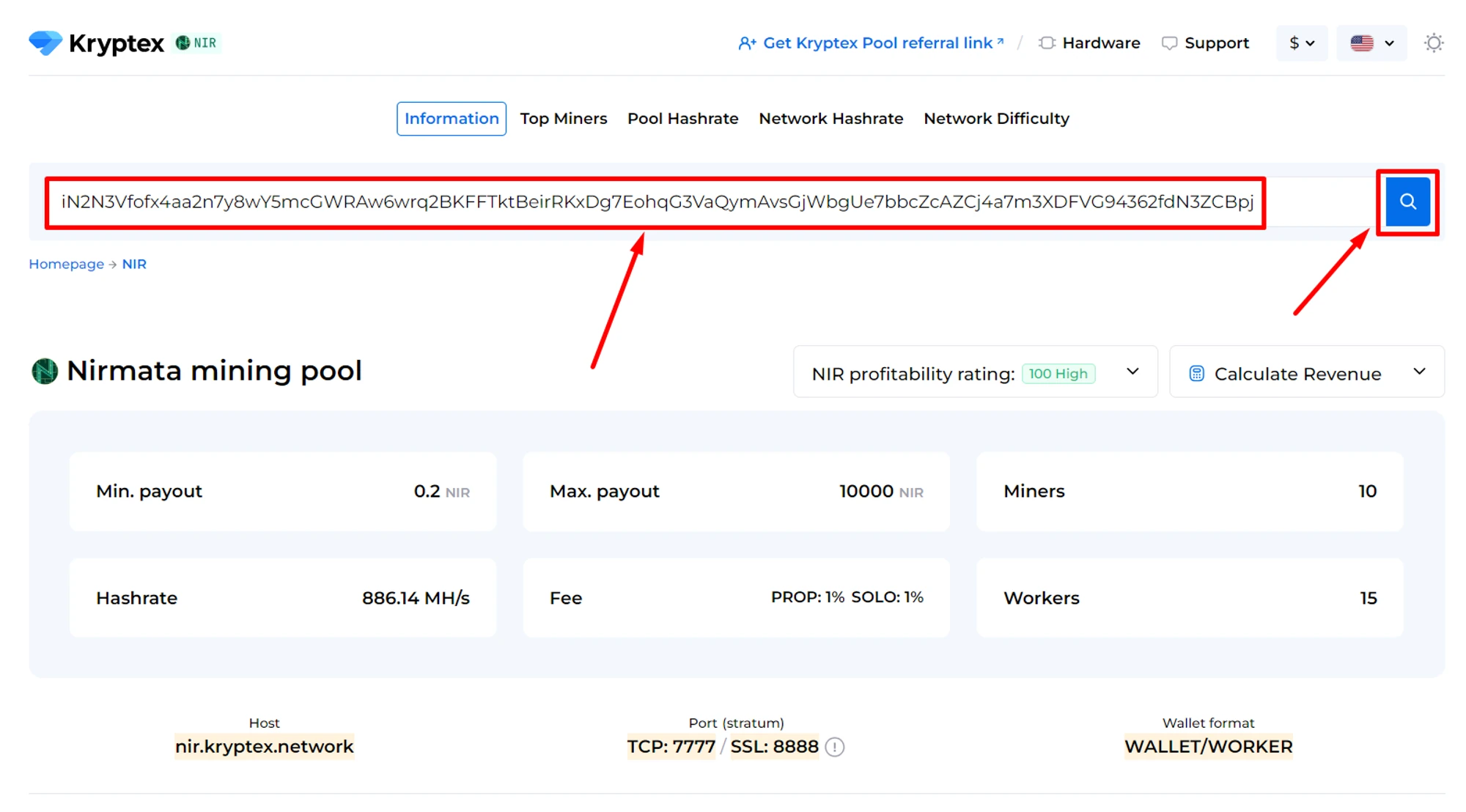This screenshot has width=1466, height=812.
Task: Select the Network Difficulty tab
Action: (995, 119)
